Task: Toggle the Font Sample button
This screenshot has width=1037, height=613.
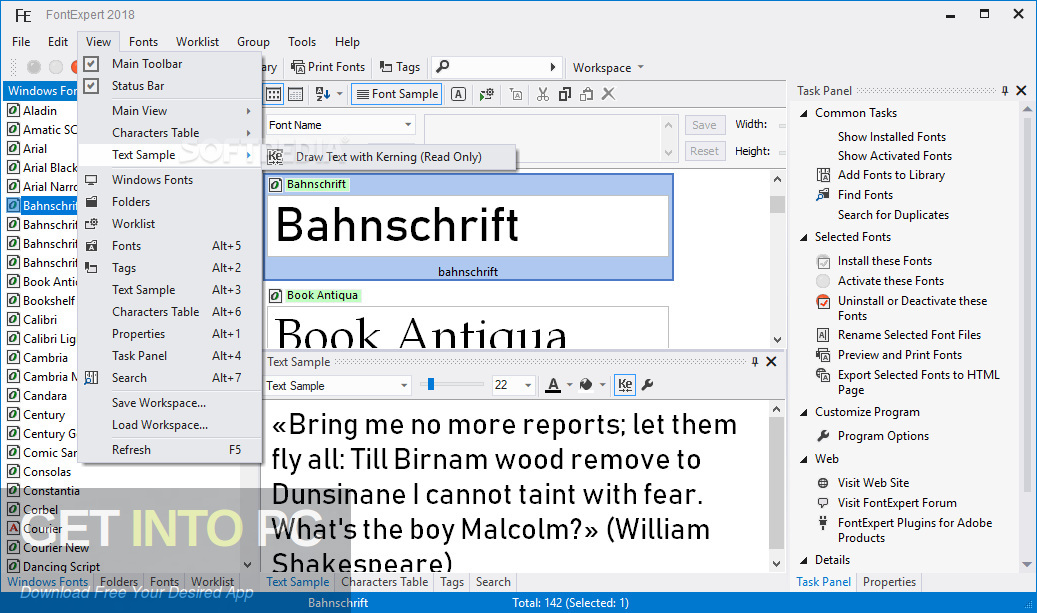Action: [x=397, y=94]
